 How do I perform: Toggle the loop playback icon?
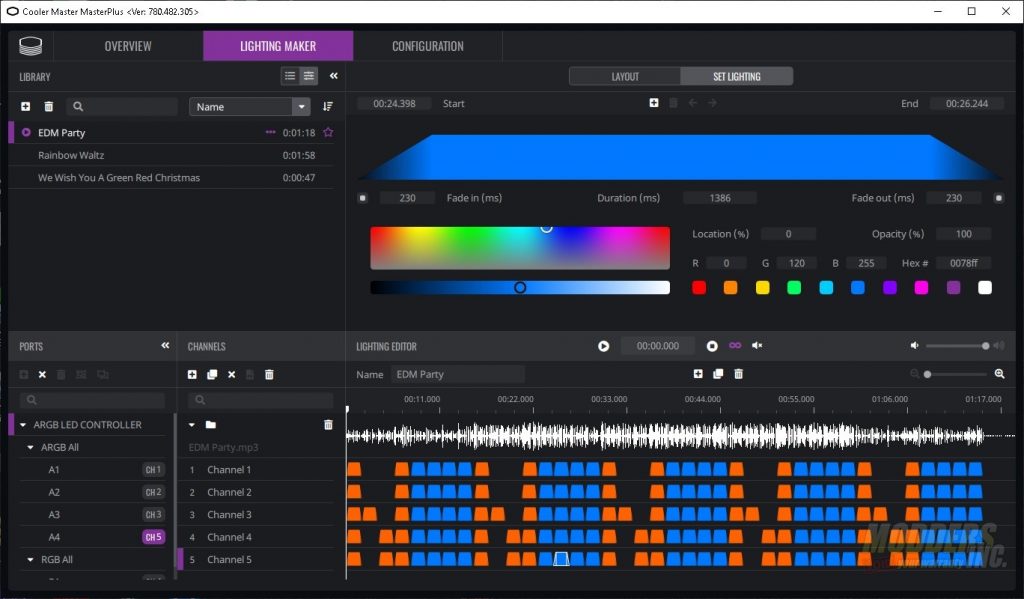pyautogui.click(x=735, y=346)
